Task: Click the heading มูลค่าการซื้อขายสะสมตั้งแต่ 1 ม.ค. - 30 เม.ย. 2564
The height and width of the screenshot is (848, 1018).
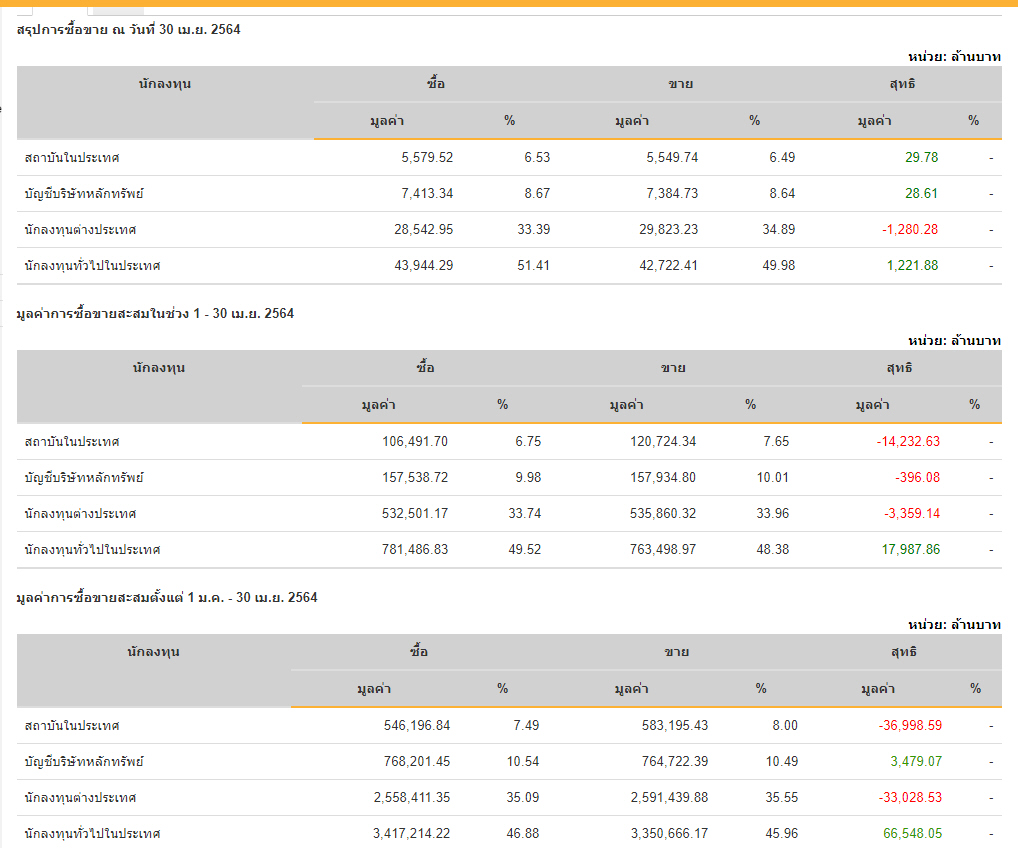Action: point(167,598)
